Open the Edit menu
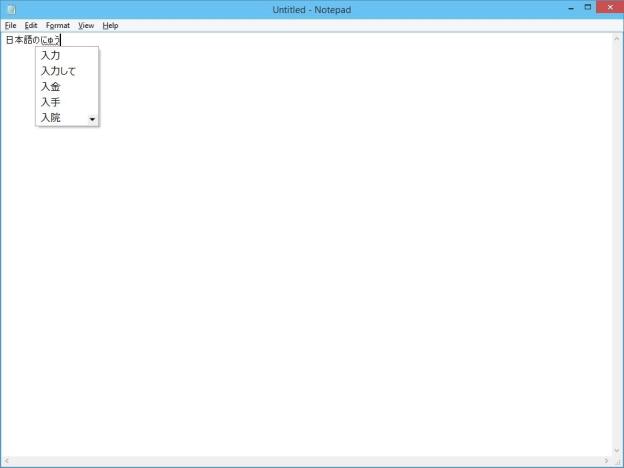 31,25
